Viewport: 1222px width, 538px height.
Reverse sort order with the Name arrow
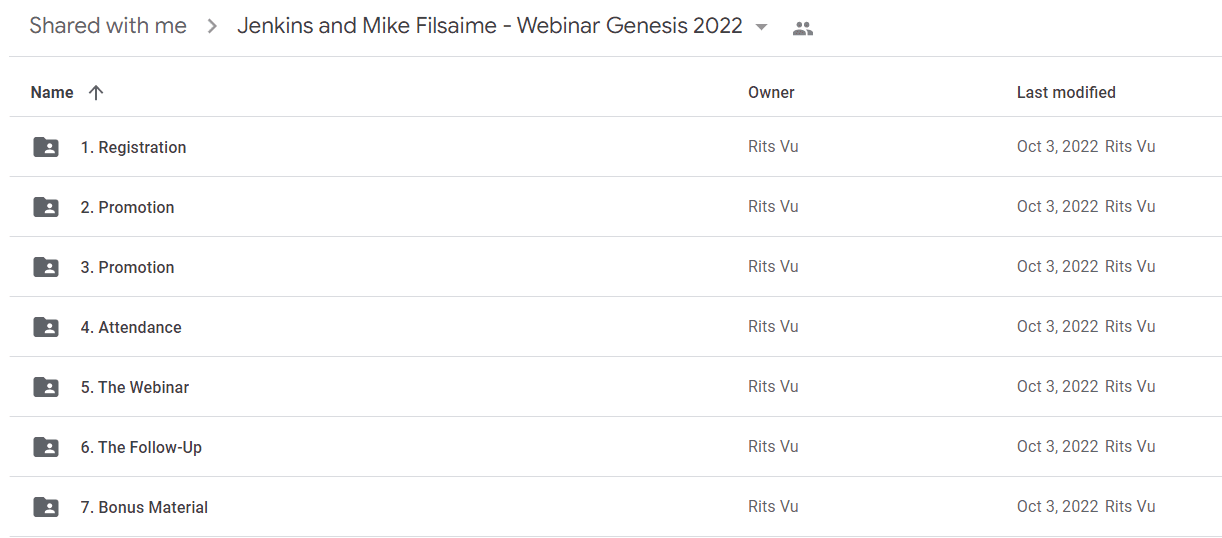[96, 92]
